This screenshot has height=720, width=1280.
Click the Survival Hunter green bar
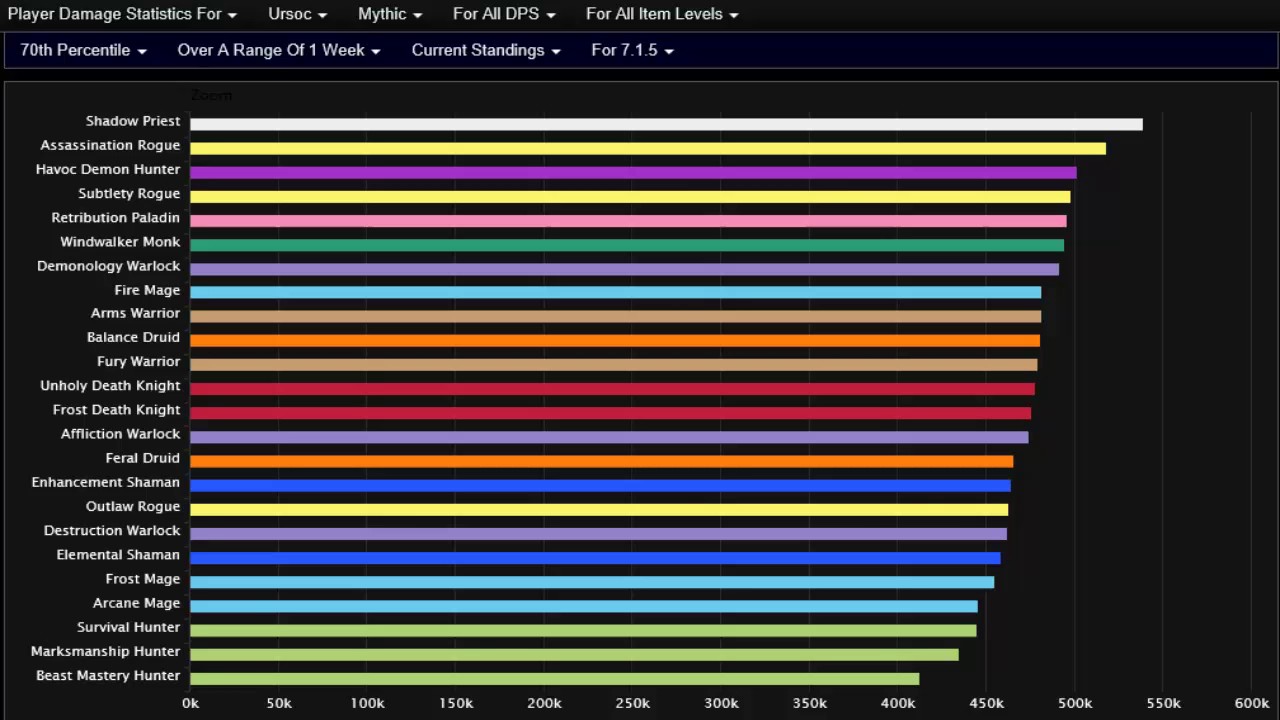583,630
